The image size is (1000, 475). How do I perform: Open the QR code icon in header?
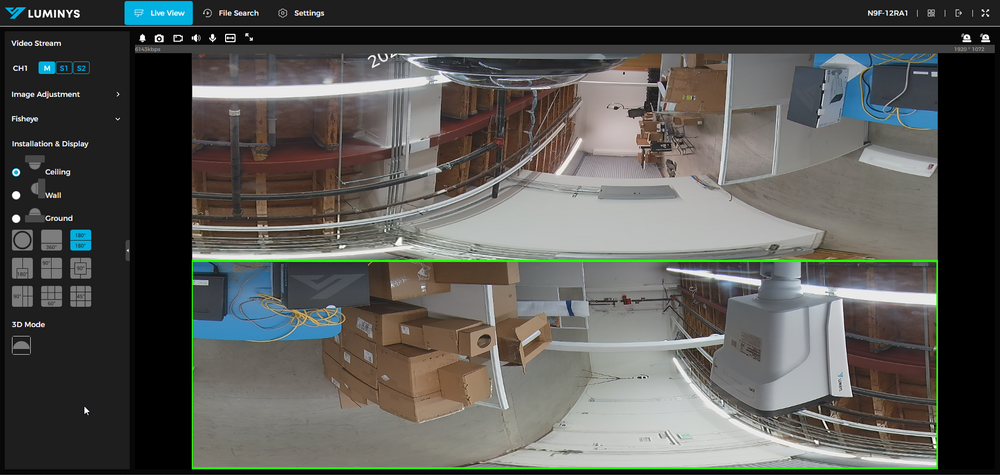tap(931, 13)
